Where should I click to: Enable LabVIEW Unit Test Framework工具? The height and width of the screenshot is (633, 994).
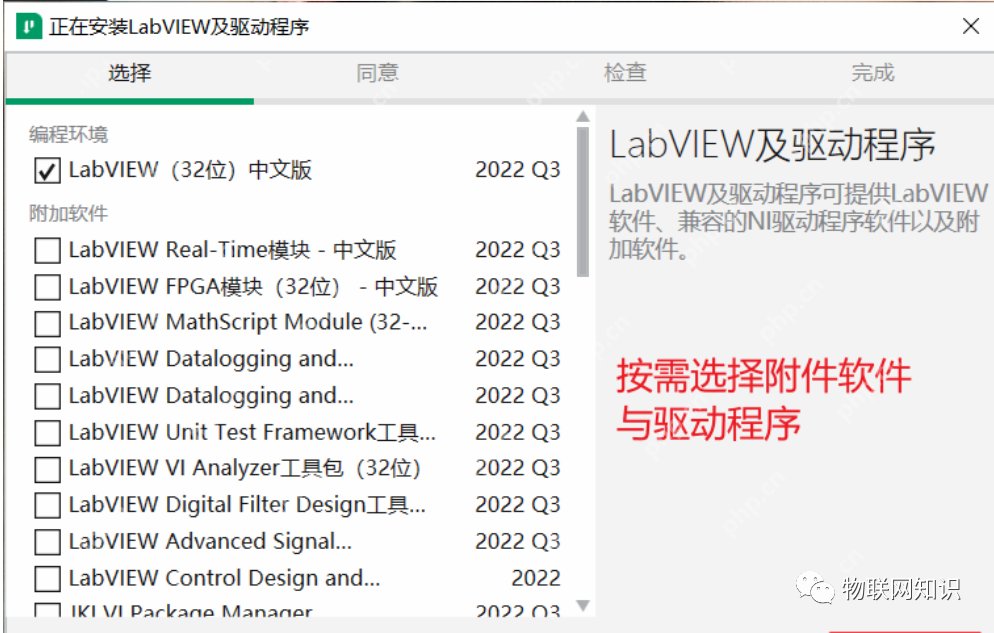47,432
